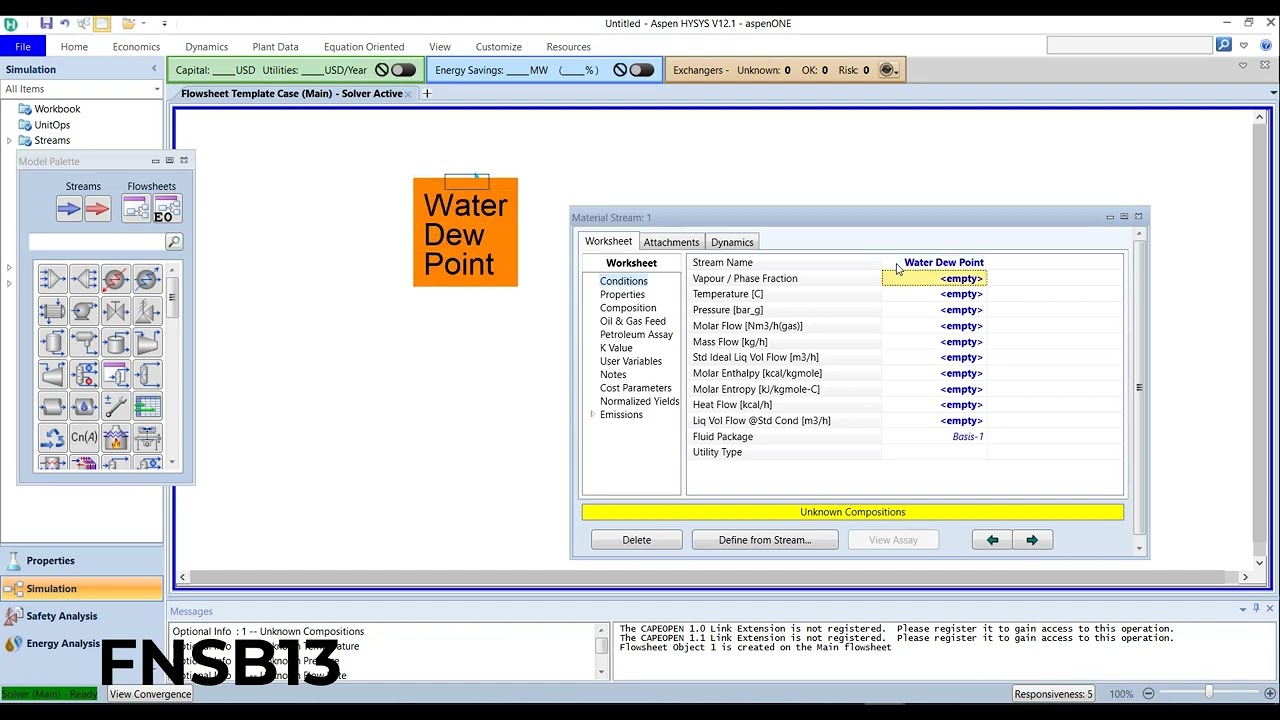The width and height of the screenshot is (1280, 720).
Task: Open the Properties environment
Action: (x=82, y=561)
